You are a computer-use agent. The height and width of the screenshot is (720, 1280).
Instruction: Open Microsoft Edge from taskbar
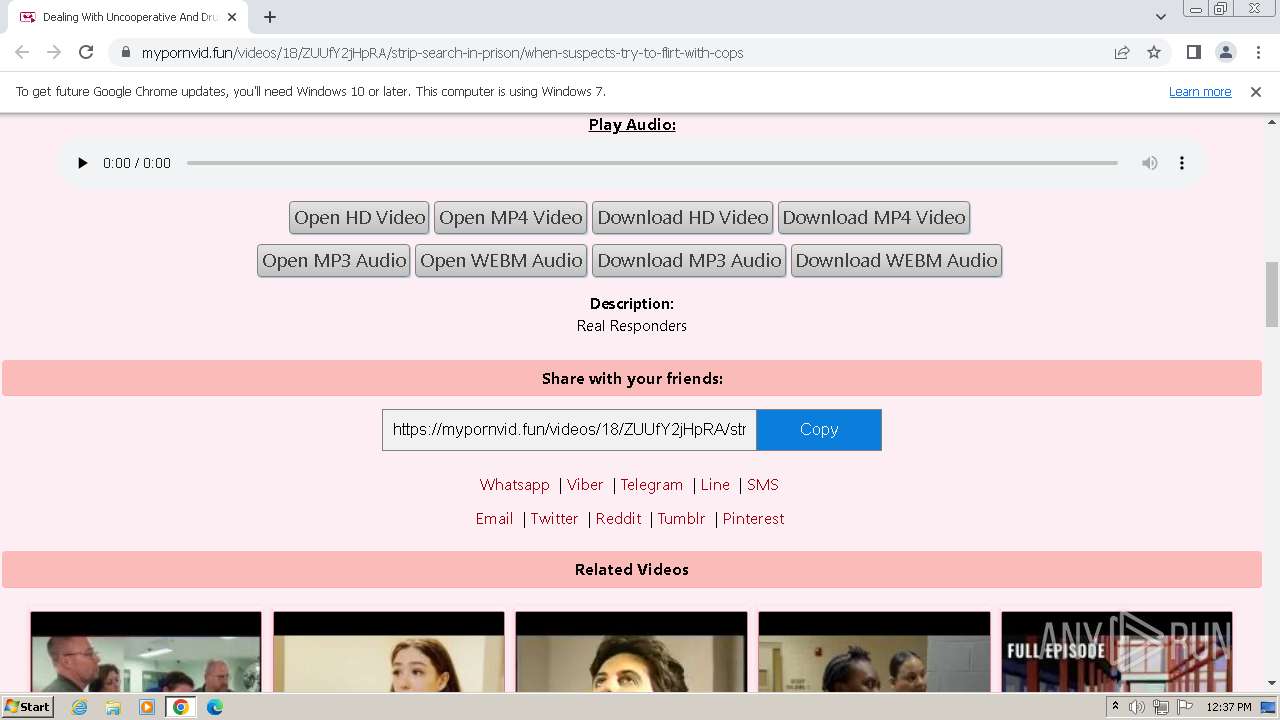click(215, 707)
